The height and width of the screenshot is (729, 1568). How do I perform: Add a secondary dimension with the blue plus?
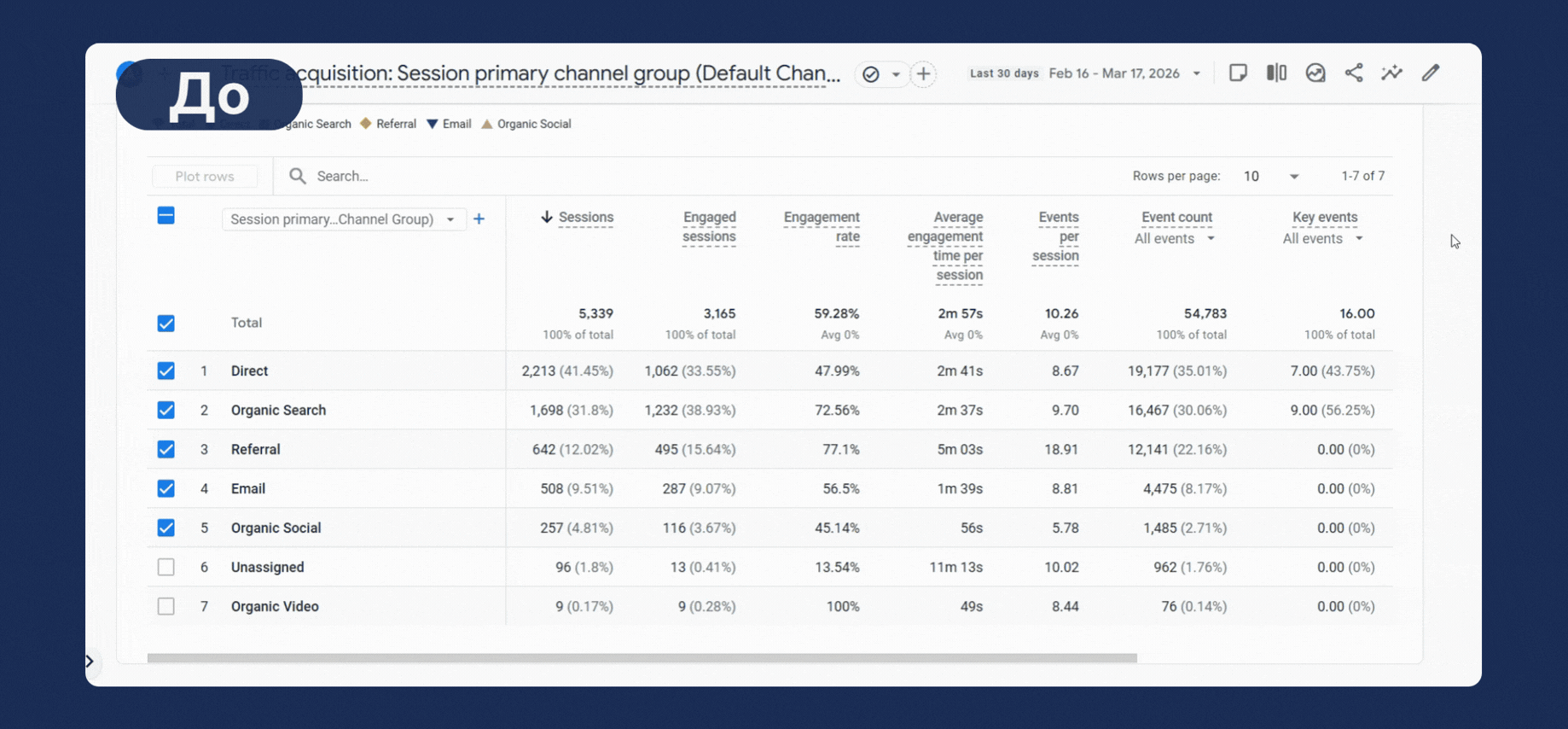pyautogui.click(x=479, y=219)
